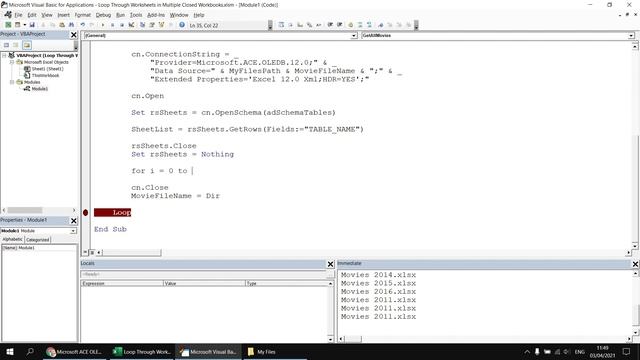The height and width of the screenshot is (360, 640).
Task: Click the View Microsoft Excel toolbar icon
Action: point(8,25)
